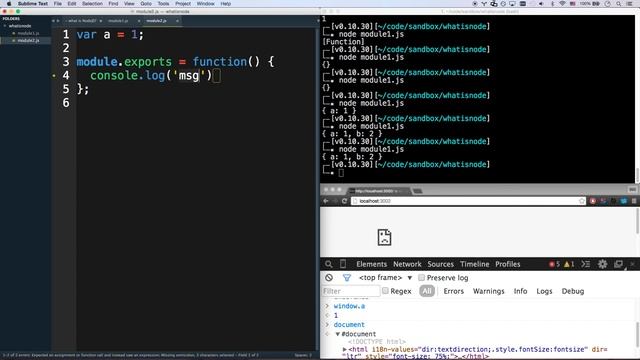Filter console by Warnings
The image size is (640, 360).
pyautogui.click(x=489, y=291)
